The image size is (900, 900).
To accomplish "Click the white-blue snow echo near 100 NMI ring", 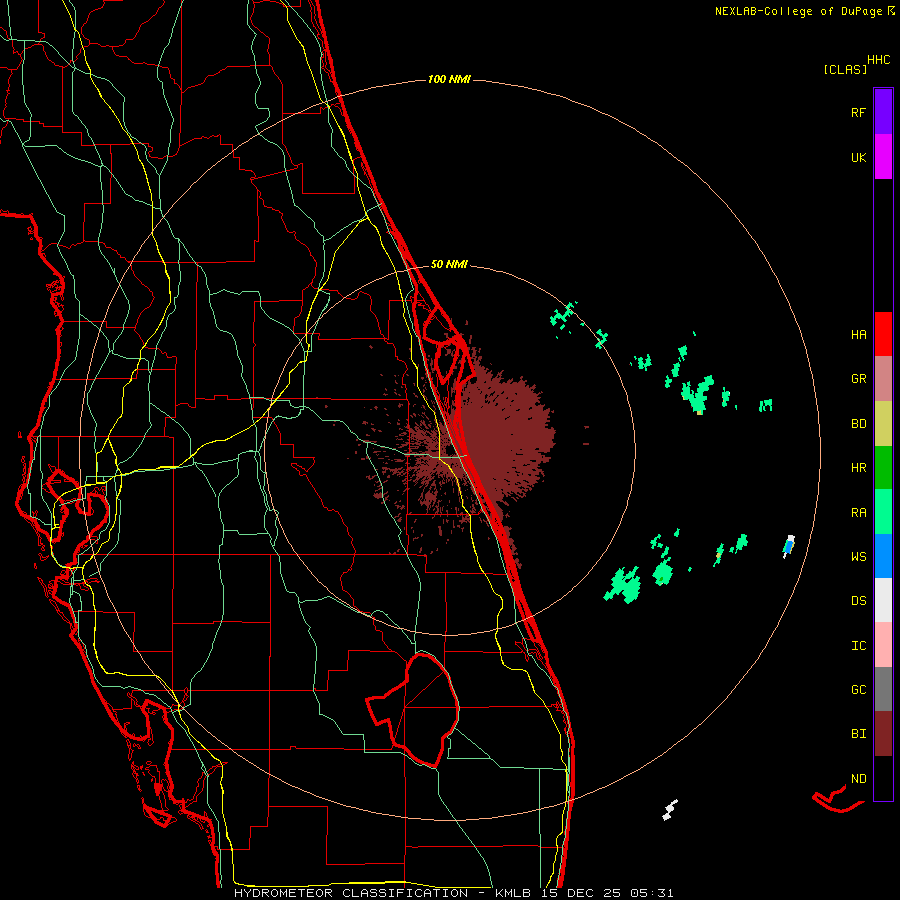I will (x=789, y=546).
